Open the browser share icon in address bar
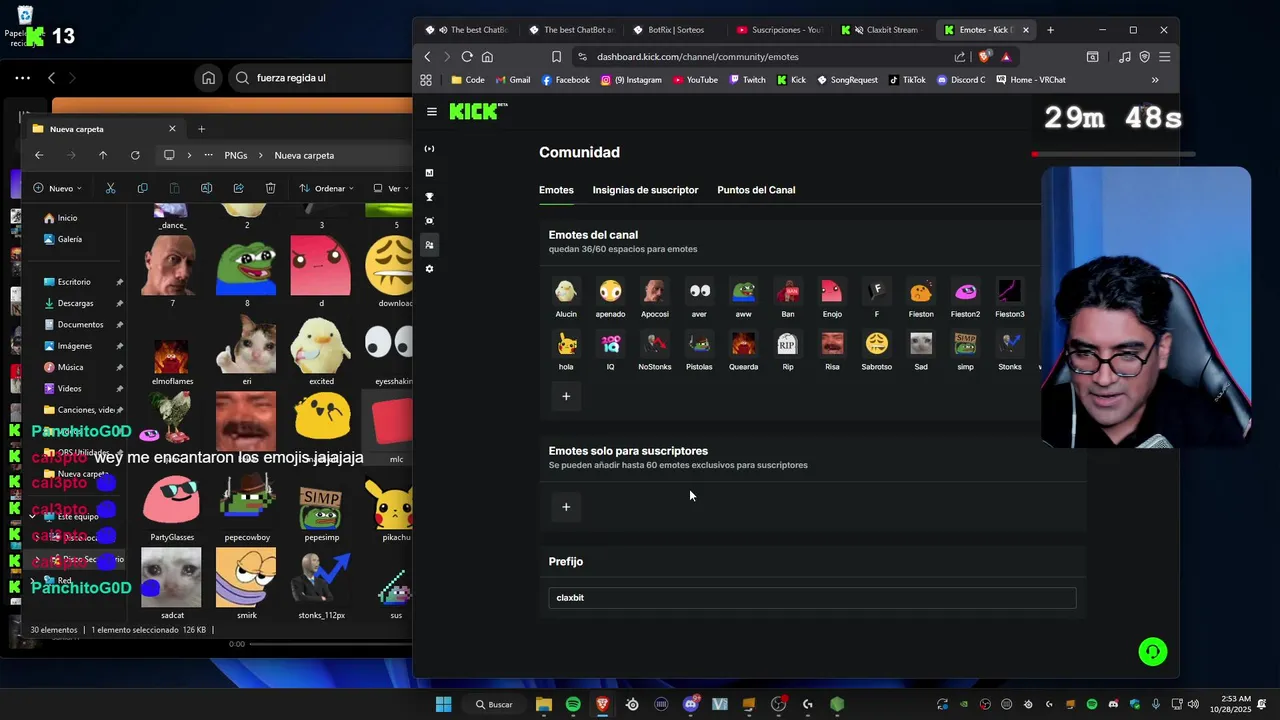 tap(960, 57)
